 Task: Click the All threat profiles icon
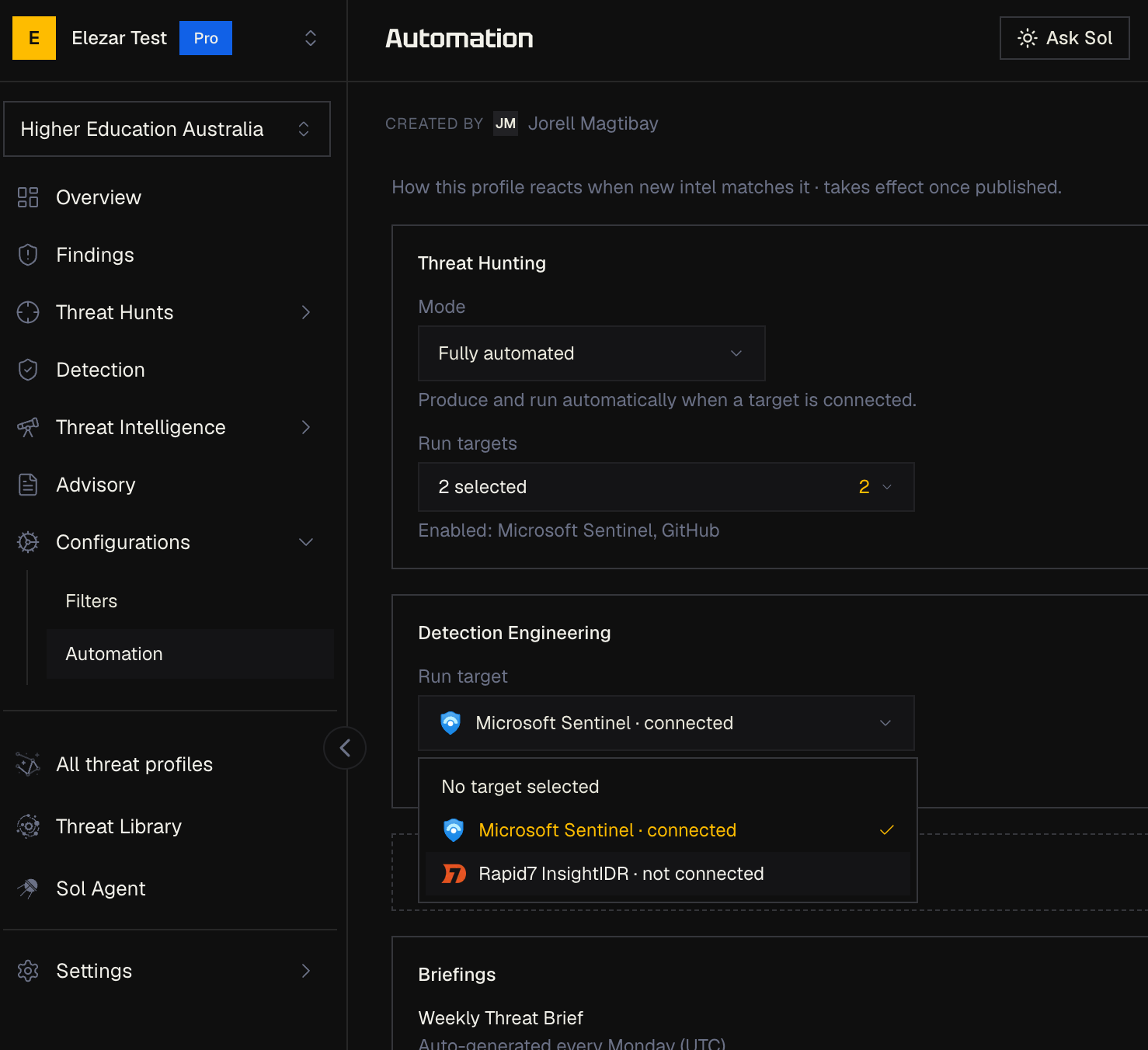28,764
